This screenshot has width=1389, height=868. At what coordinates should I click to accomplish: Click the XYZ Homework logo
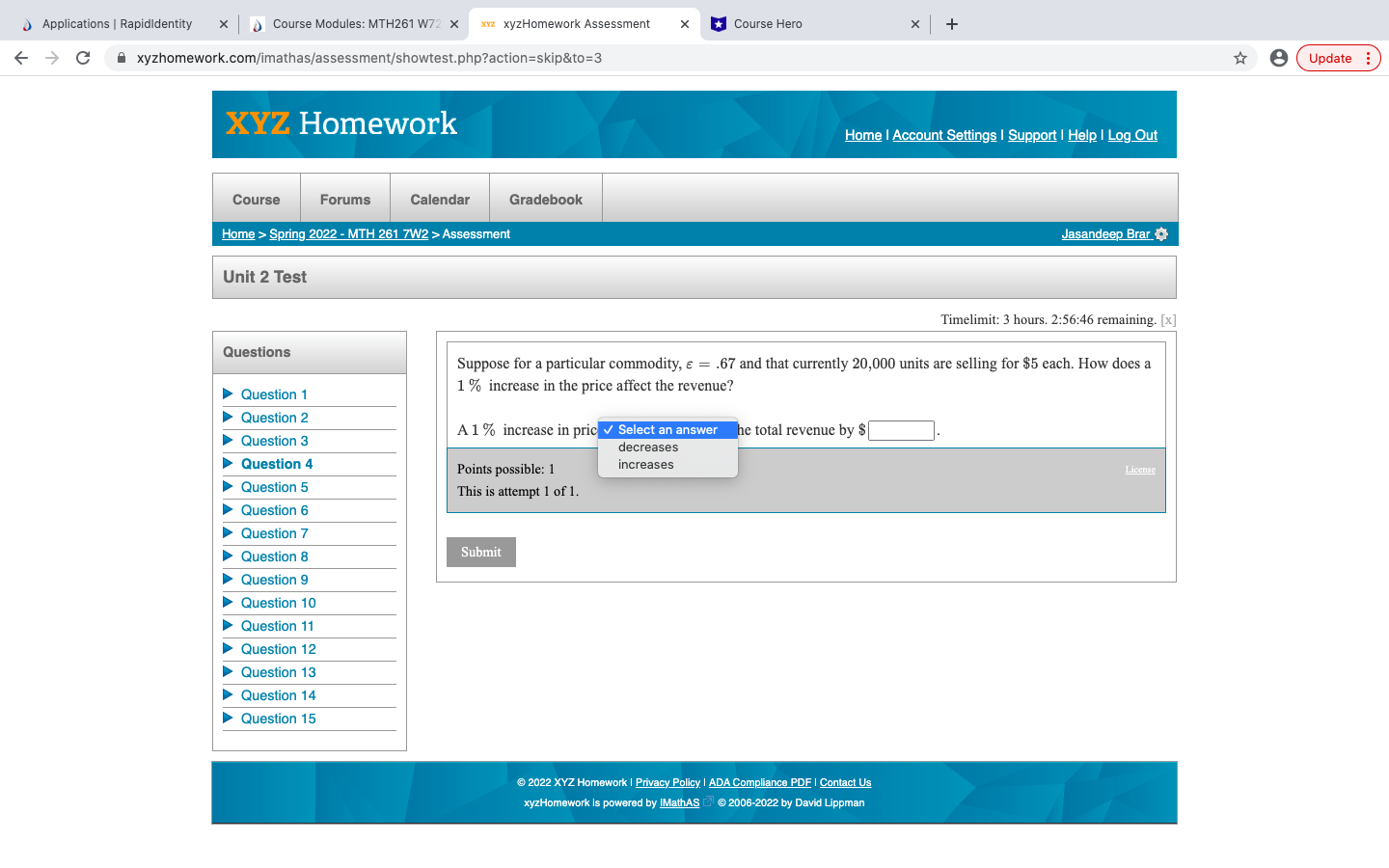point(340,123)
